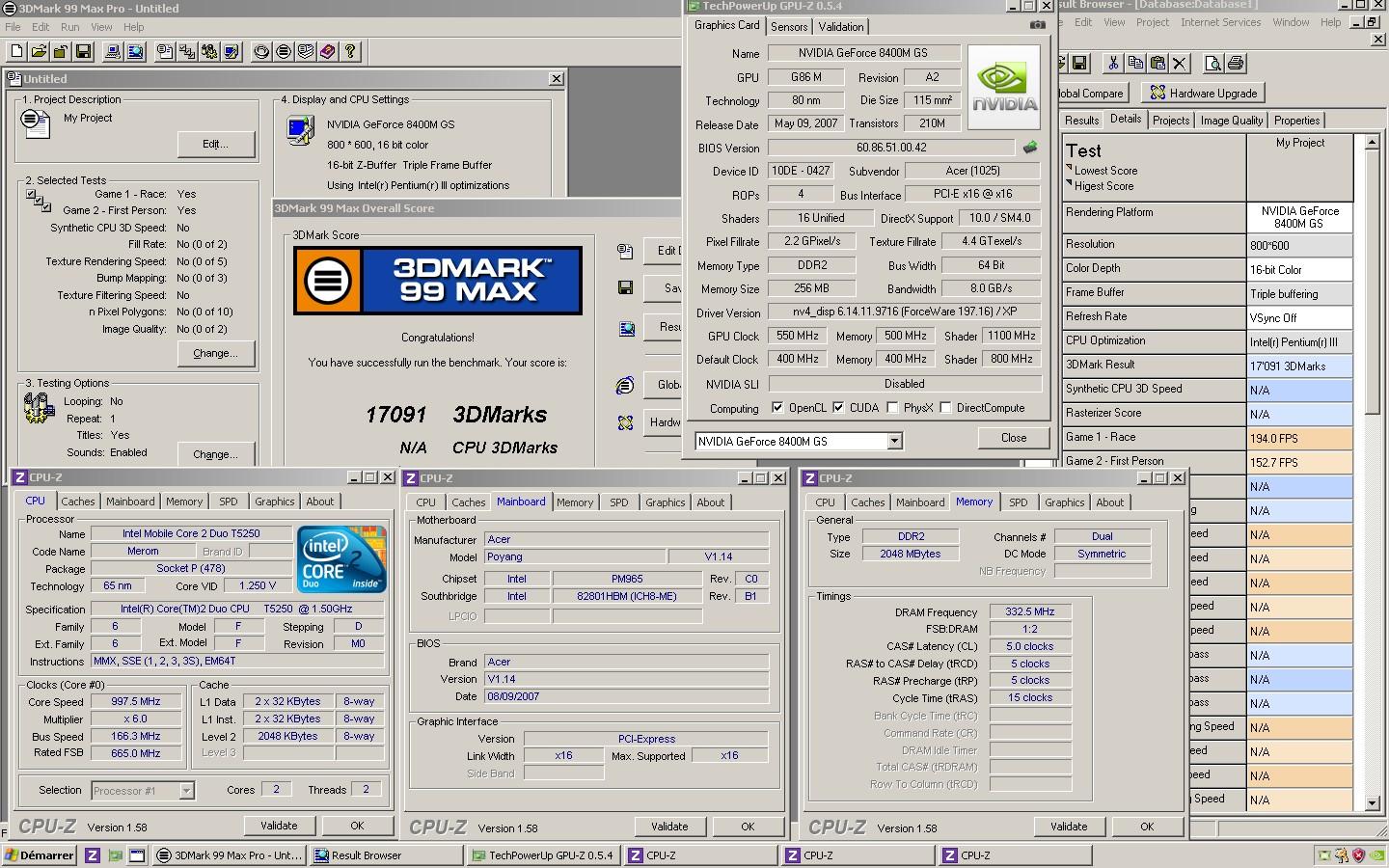1389x868 pixels.
Task: Click purple CPU-Z quick launch icon
Action: (93, 855)
